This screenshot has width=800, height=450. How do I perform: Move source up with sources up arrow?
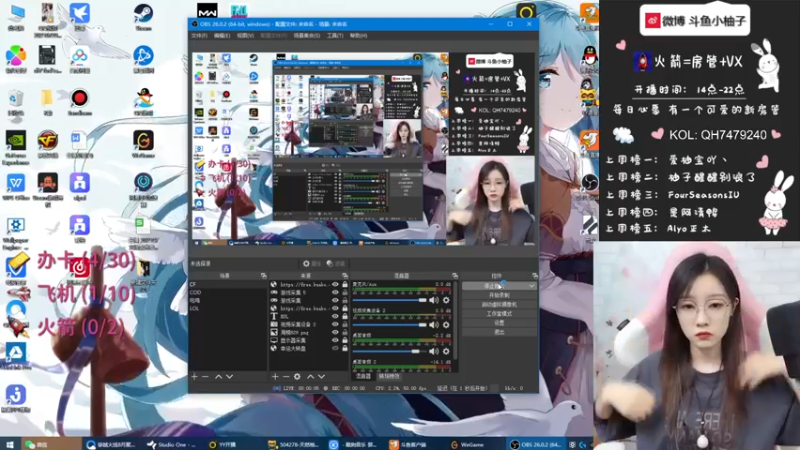point(310,377)
